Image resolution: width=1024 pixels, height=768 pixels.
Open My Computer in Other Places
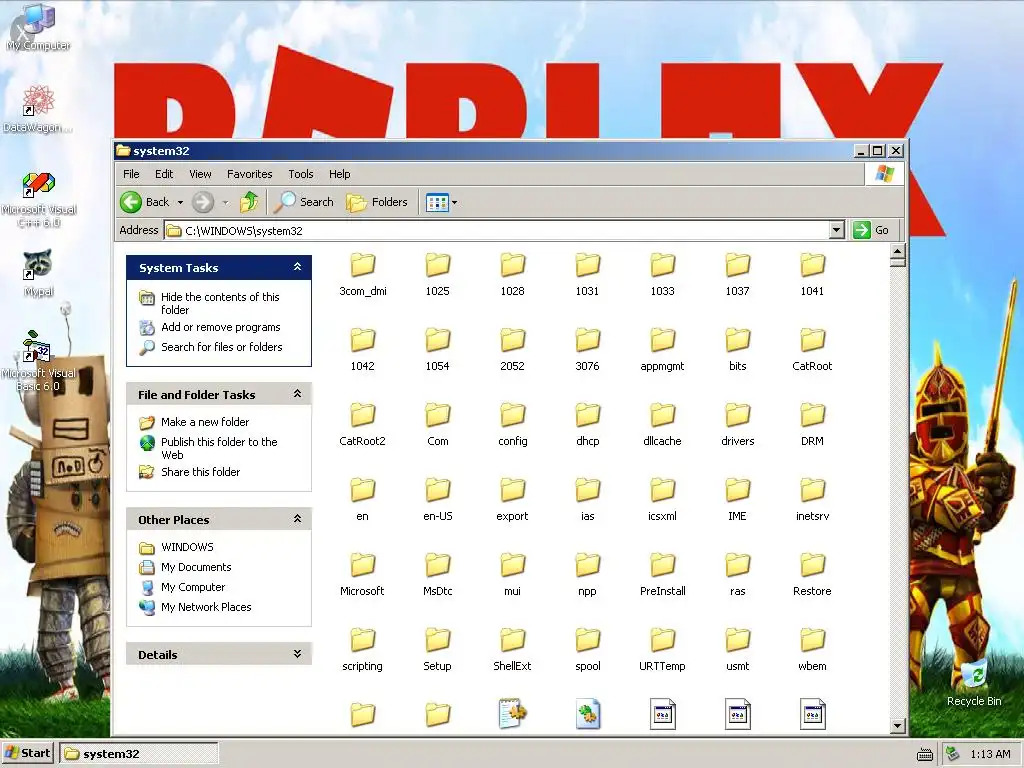[193, 587]
